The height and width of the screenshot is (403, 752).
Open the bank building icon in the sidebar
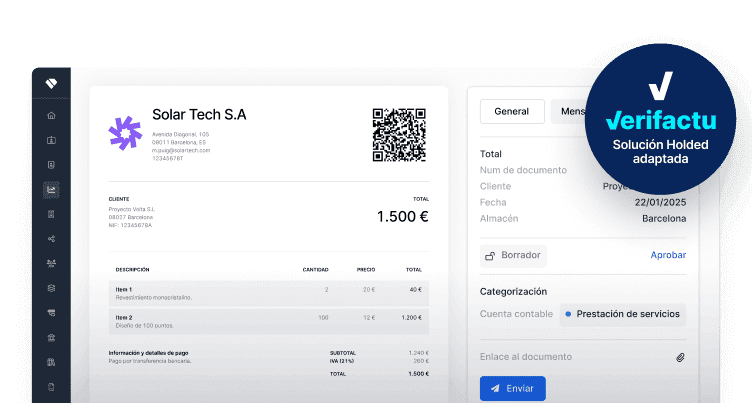(x=51, y=338)
